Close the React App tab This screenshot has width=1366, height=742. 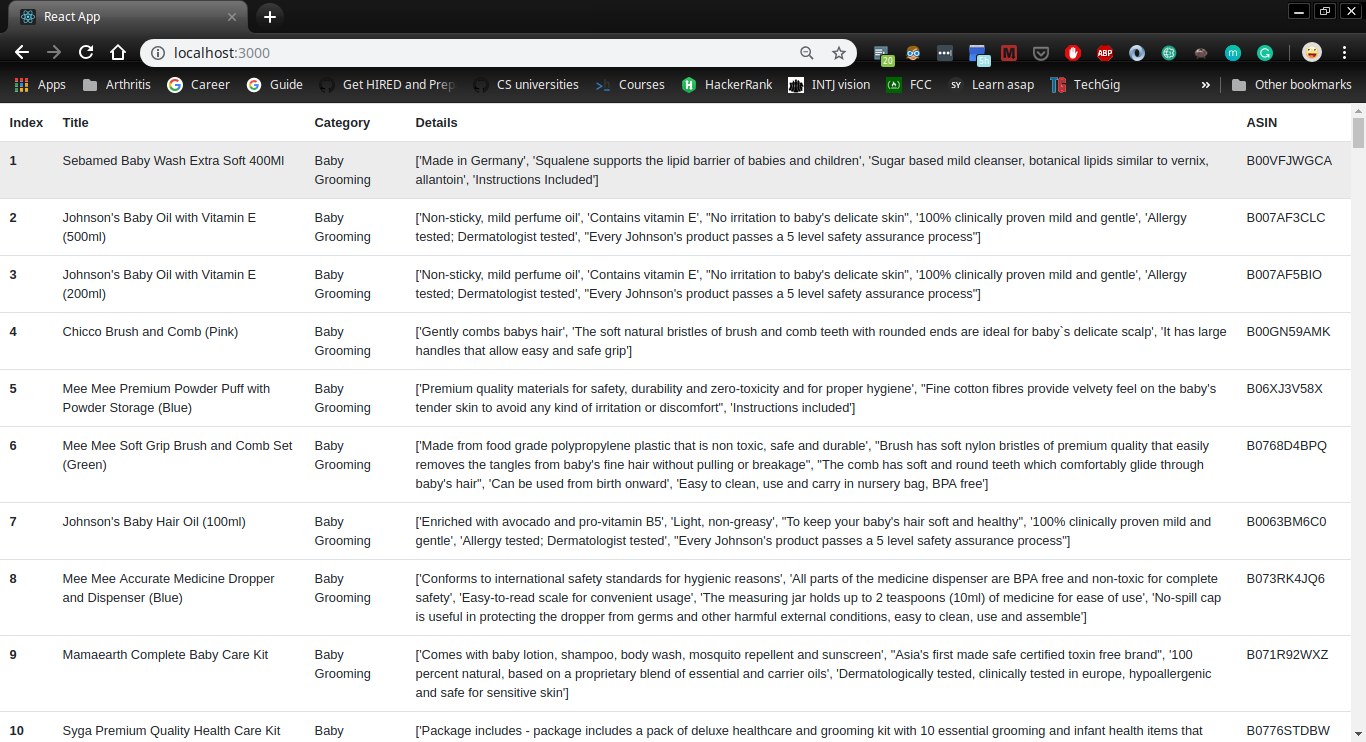[x=232, y=17]
